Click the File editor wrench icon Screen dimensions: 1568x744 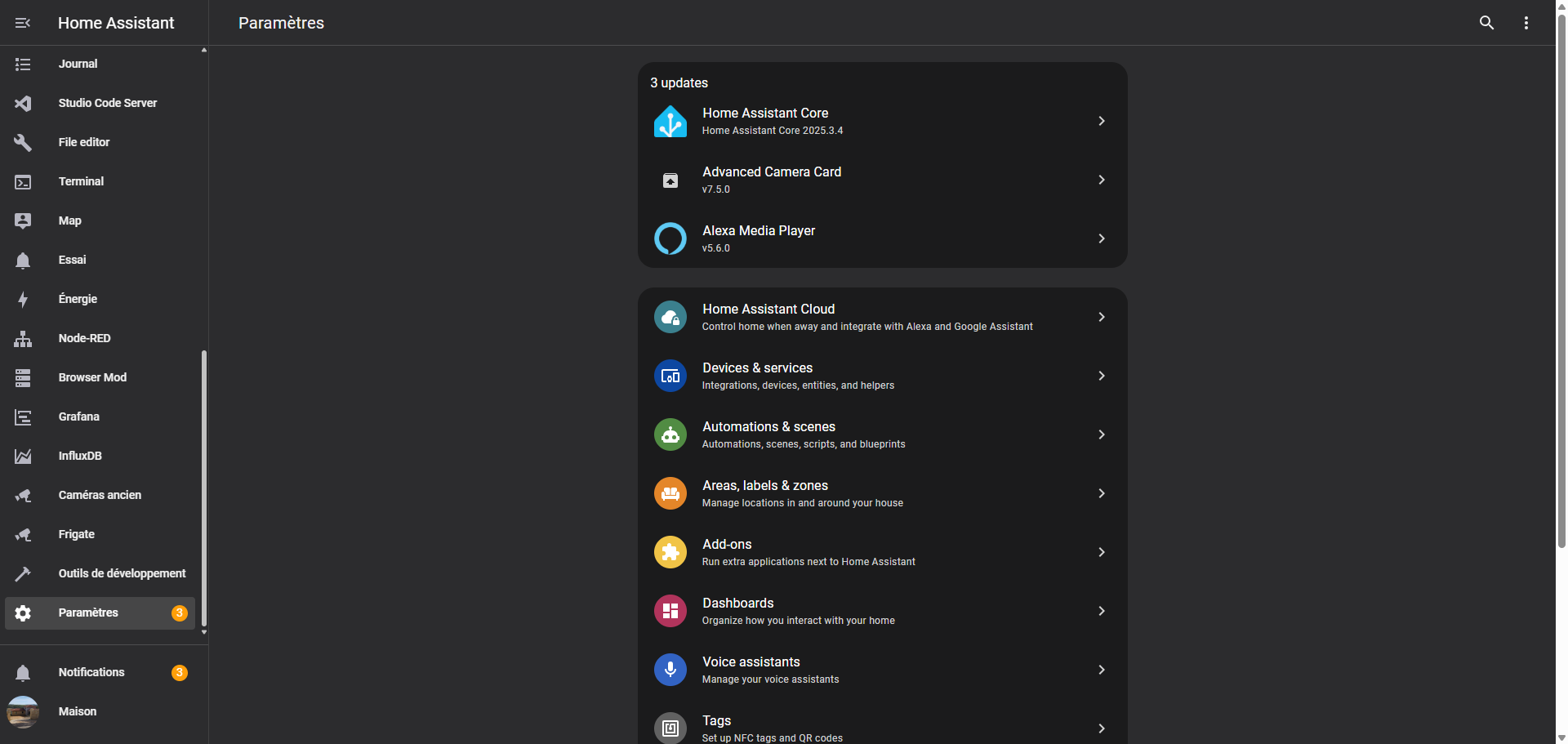coord(23,142)
